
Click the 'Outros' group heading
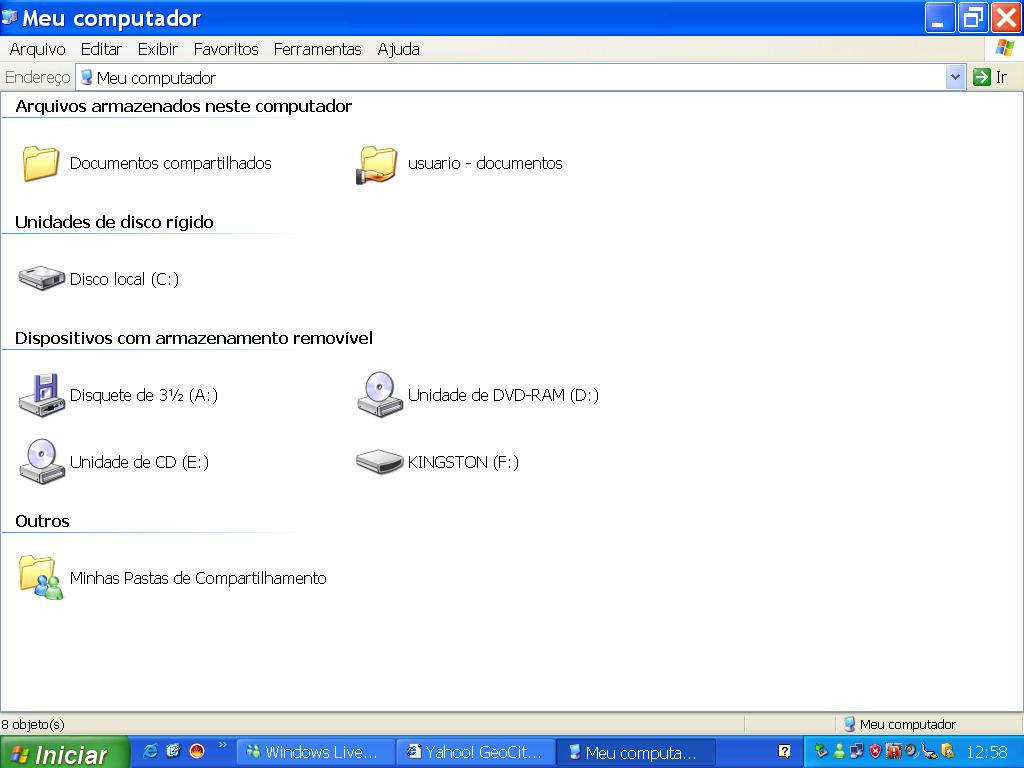(42, 521)
